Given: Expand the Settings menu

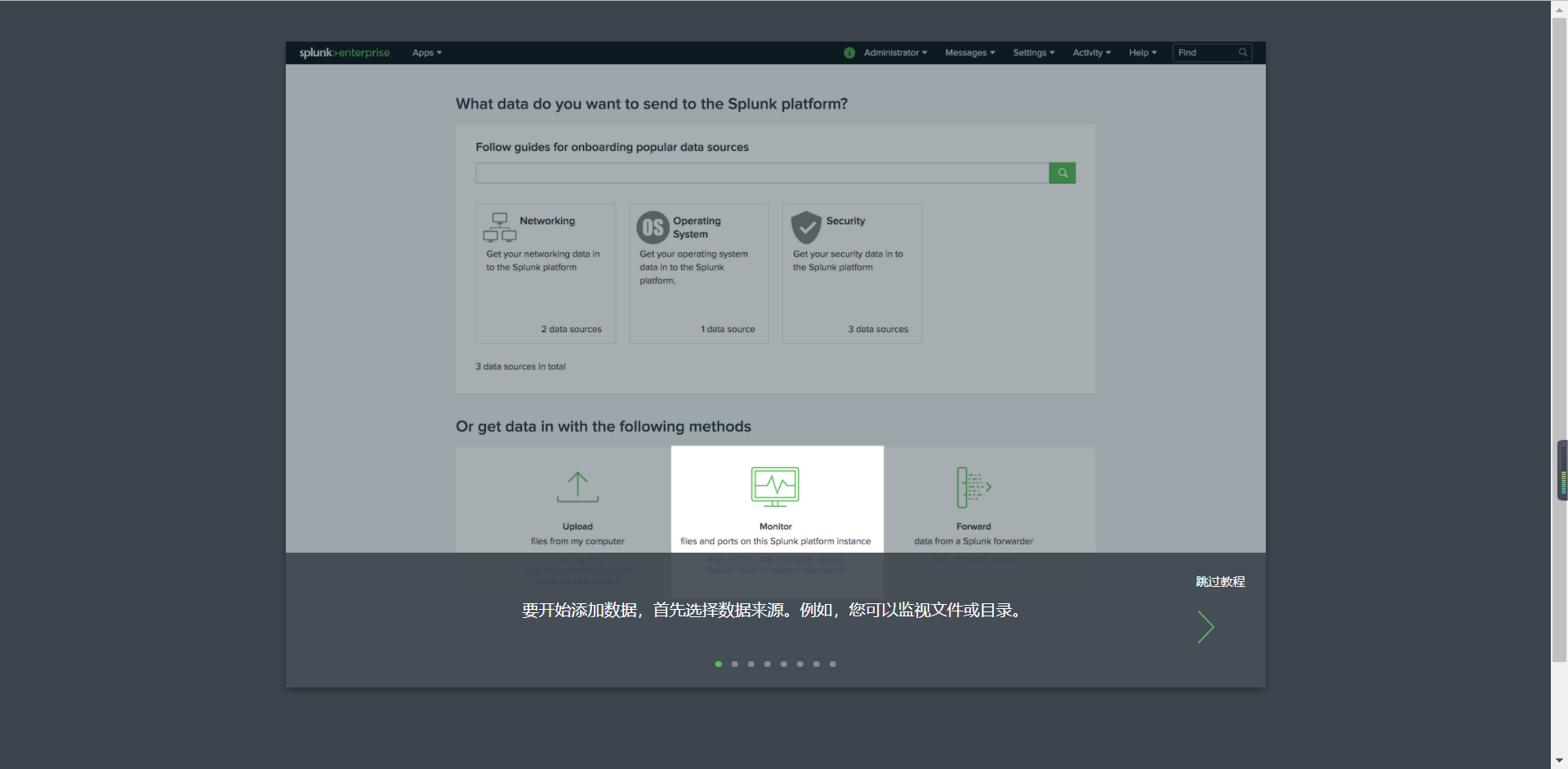Looking at the screenshot, I should point(1034,53).
